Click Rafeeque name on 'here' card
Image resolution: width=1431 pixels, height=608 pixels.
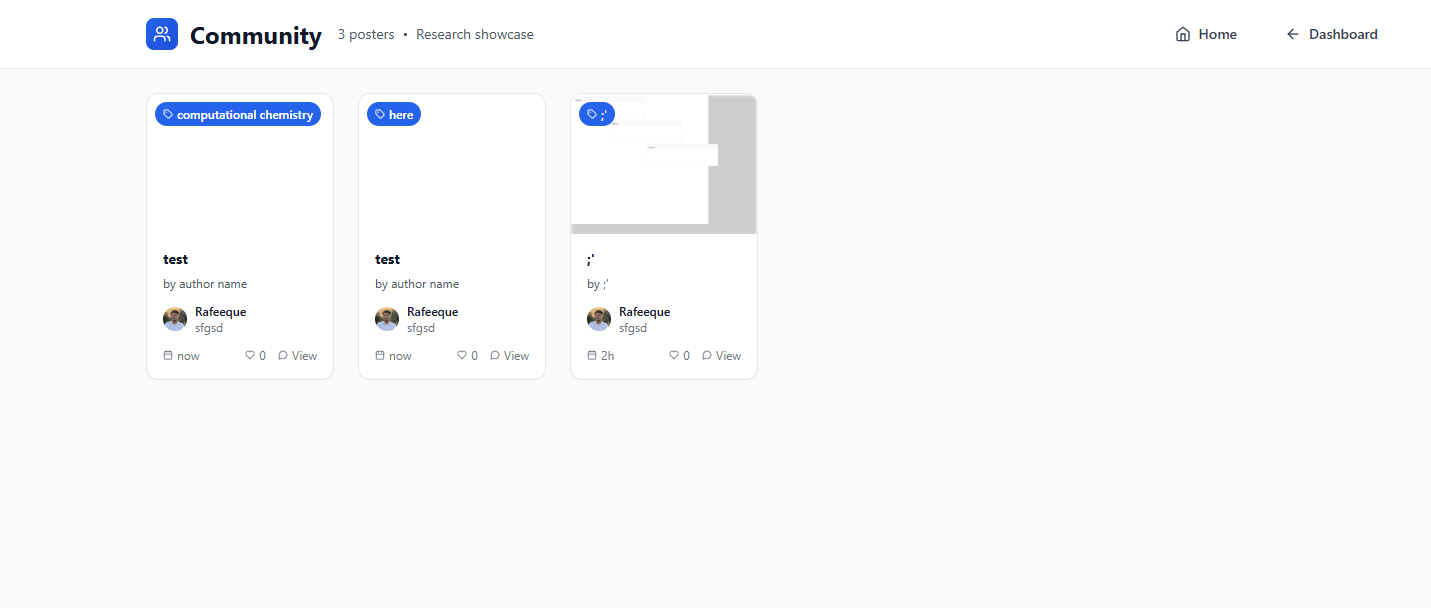pos(432,312)
